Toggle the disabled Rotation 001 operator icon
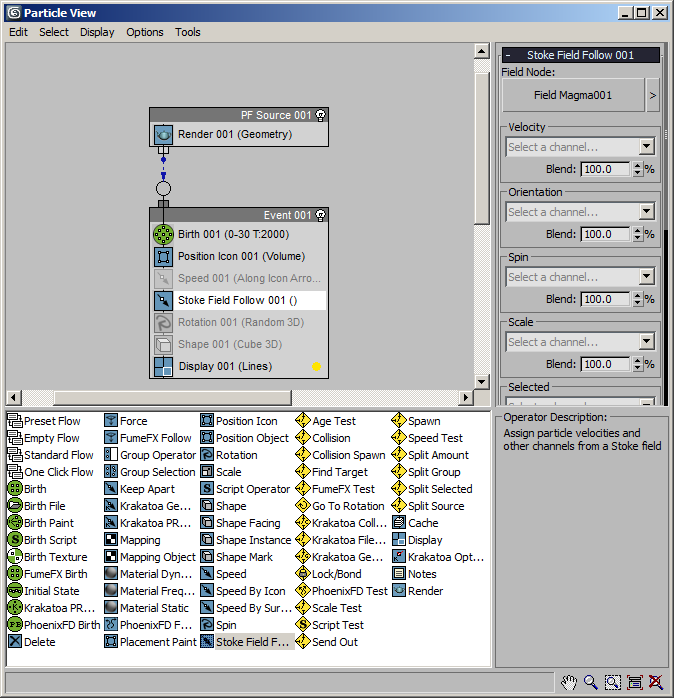This screenshot has width=674, height=698. pyautogui.click(x=163, y=323)
